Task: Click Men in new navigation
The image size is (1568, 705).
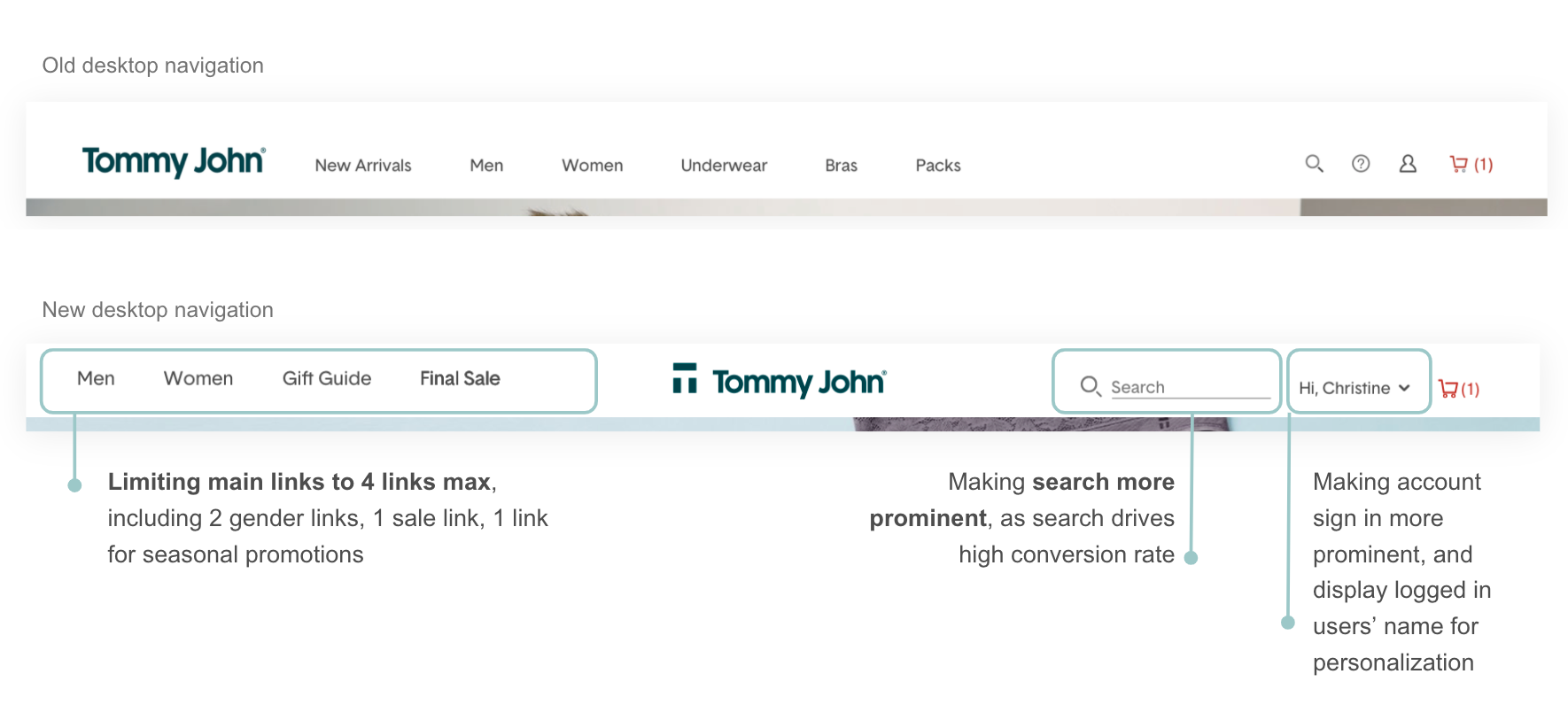Action: coord(96,378)
